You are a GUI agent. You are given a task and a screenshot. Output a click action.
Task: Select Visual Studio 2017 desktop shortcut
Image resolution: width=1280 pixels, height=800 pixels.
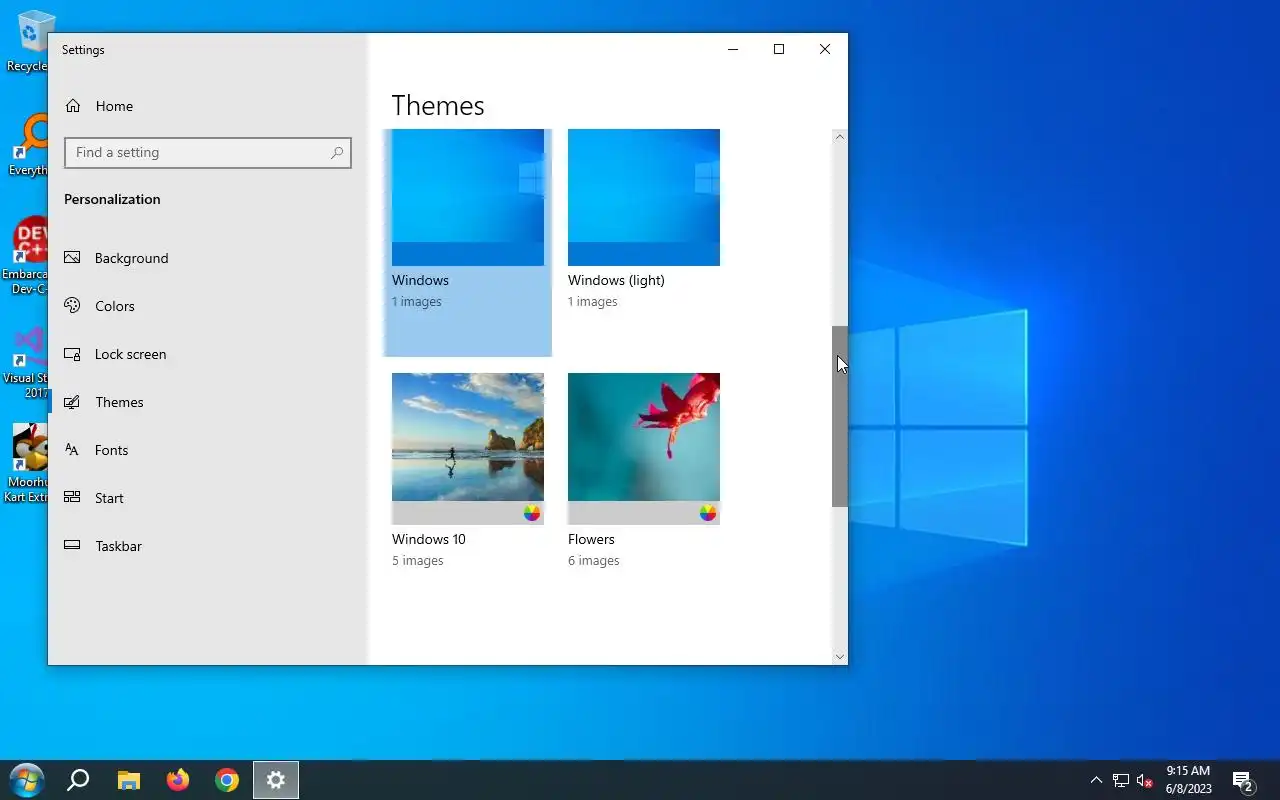pyautogui.click(x=30, y=362)
